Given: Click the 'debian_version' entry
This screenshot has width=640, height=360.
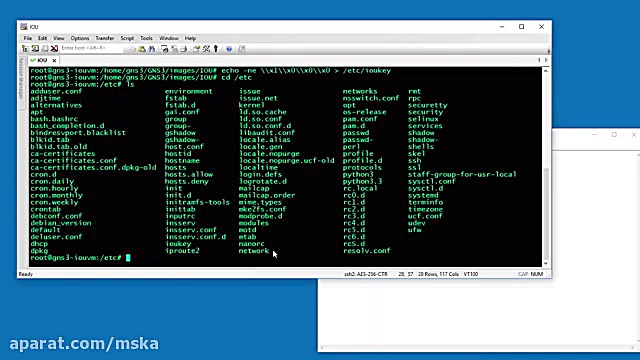Looking at the screenshot, I should click(x=60, y=223).
